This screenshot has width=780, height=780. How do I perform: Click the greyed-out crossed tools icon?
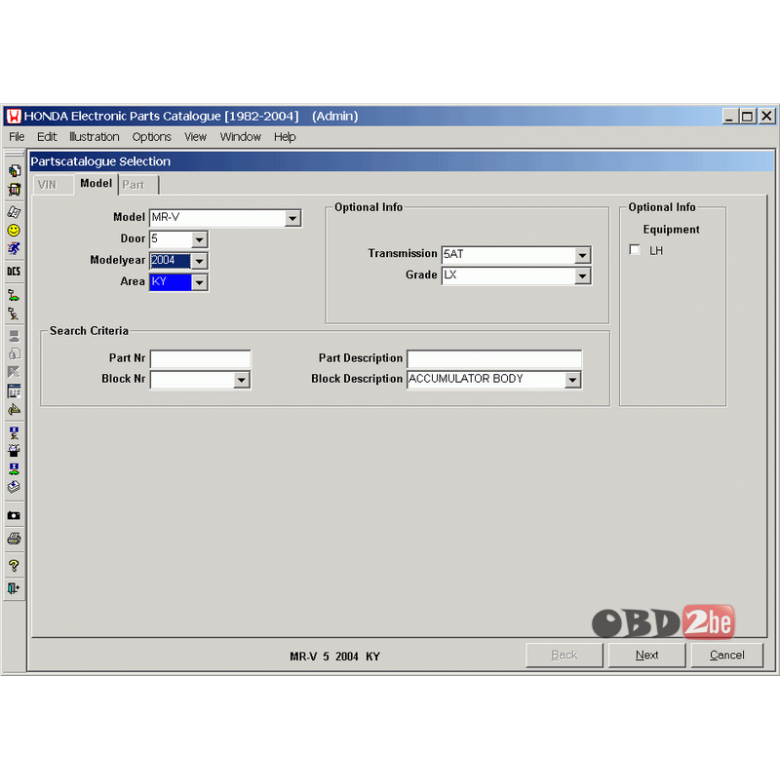point(14,372)
